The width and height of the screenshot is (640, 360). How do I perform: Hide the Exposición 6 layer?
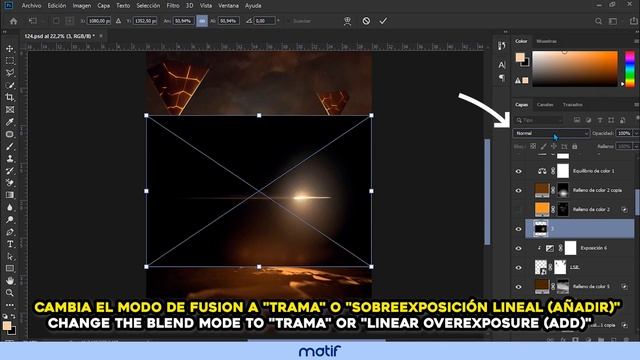[518, 248]
